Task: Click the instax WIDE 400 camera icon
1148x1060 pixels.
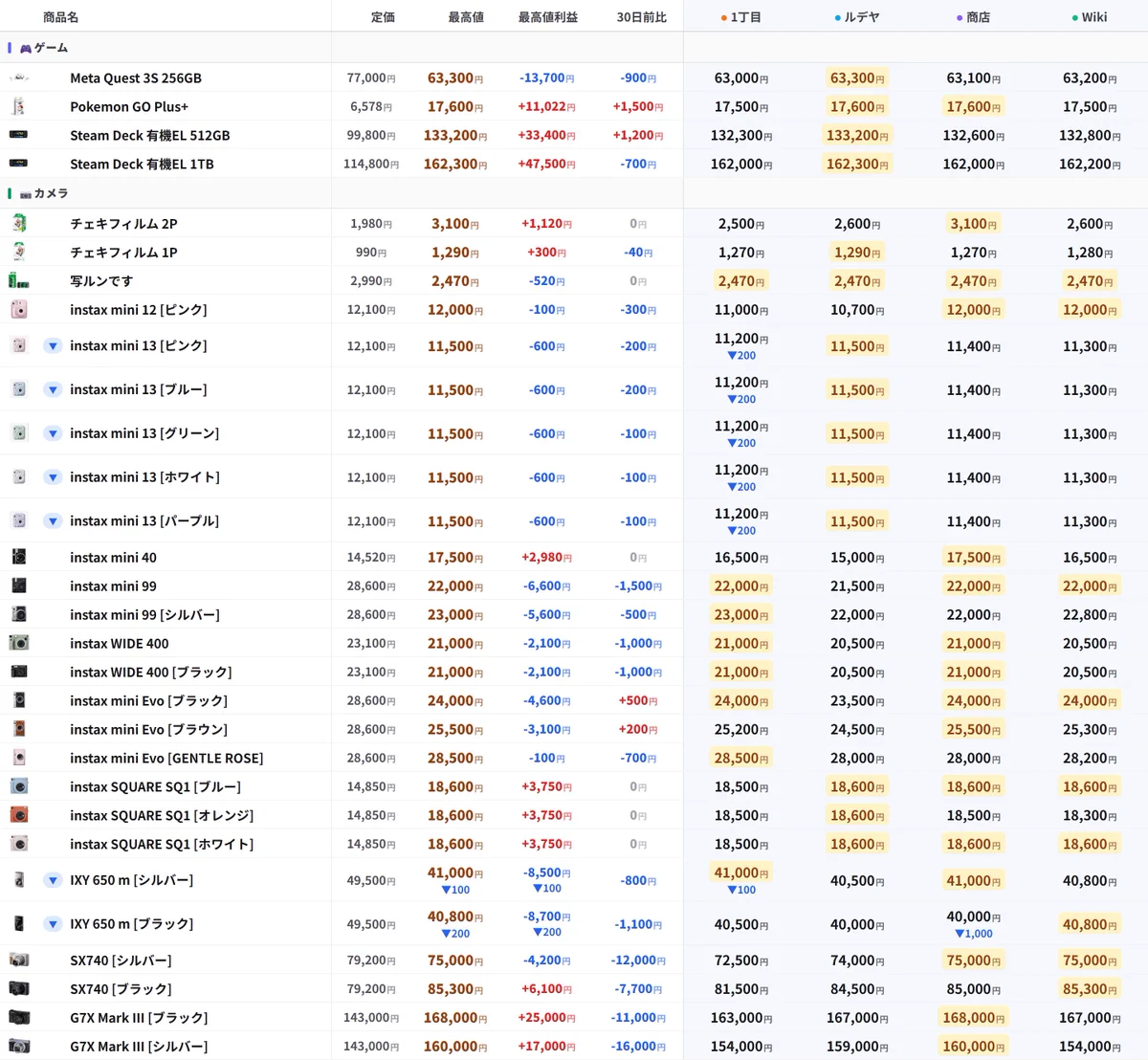Action: tap(19, 643)
